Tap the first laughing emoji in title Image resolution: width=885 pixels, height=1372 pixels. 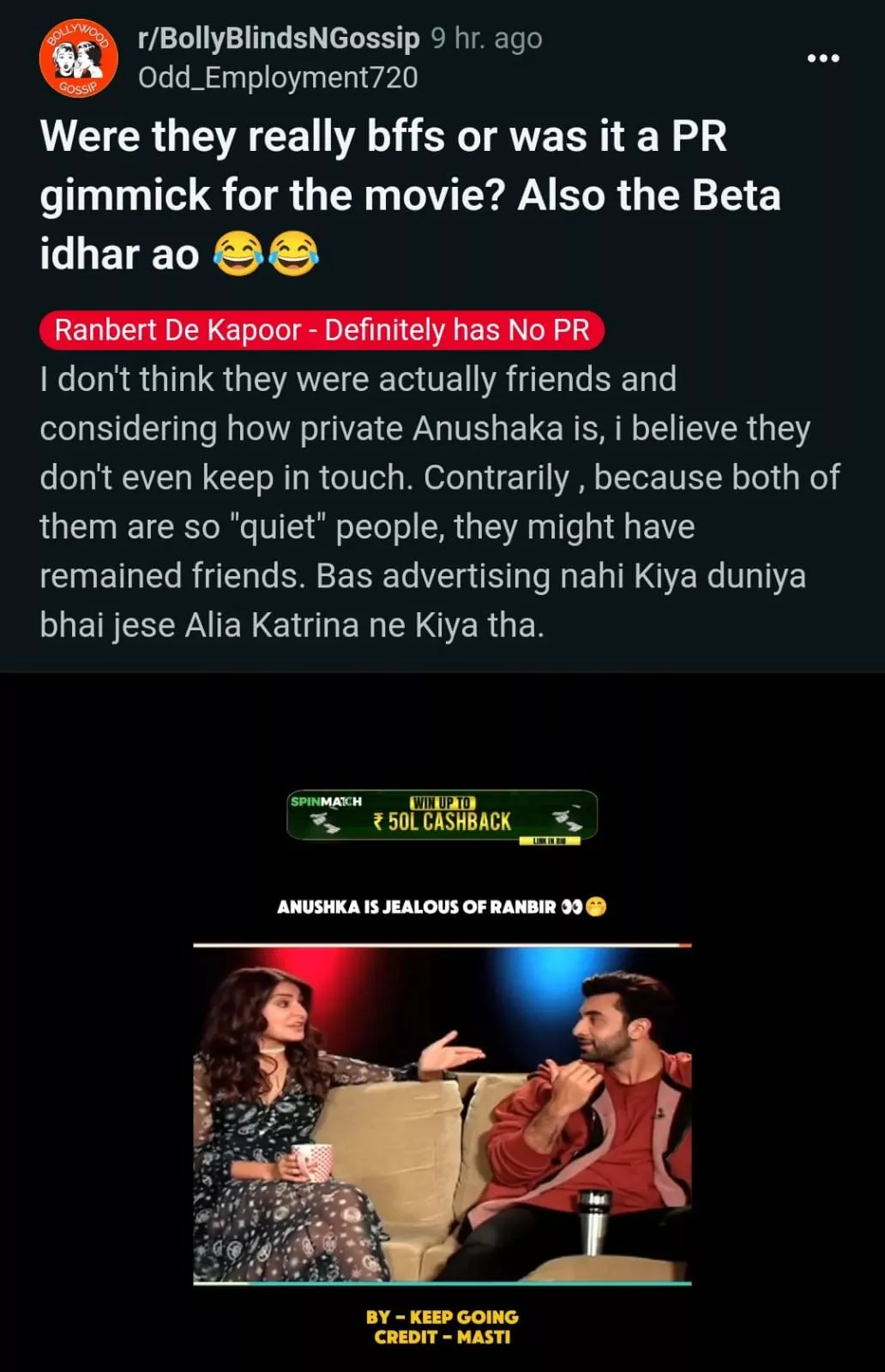coord(238,256)
